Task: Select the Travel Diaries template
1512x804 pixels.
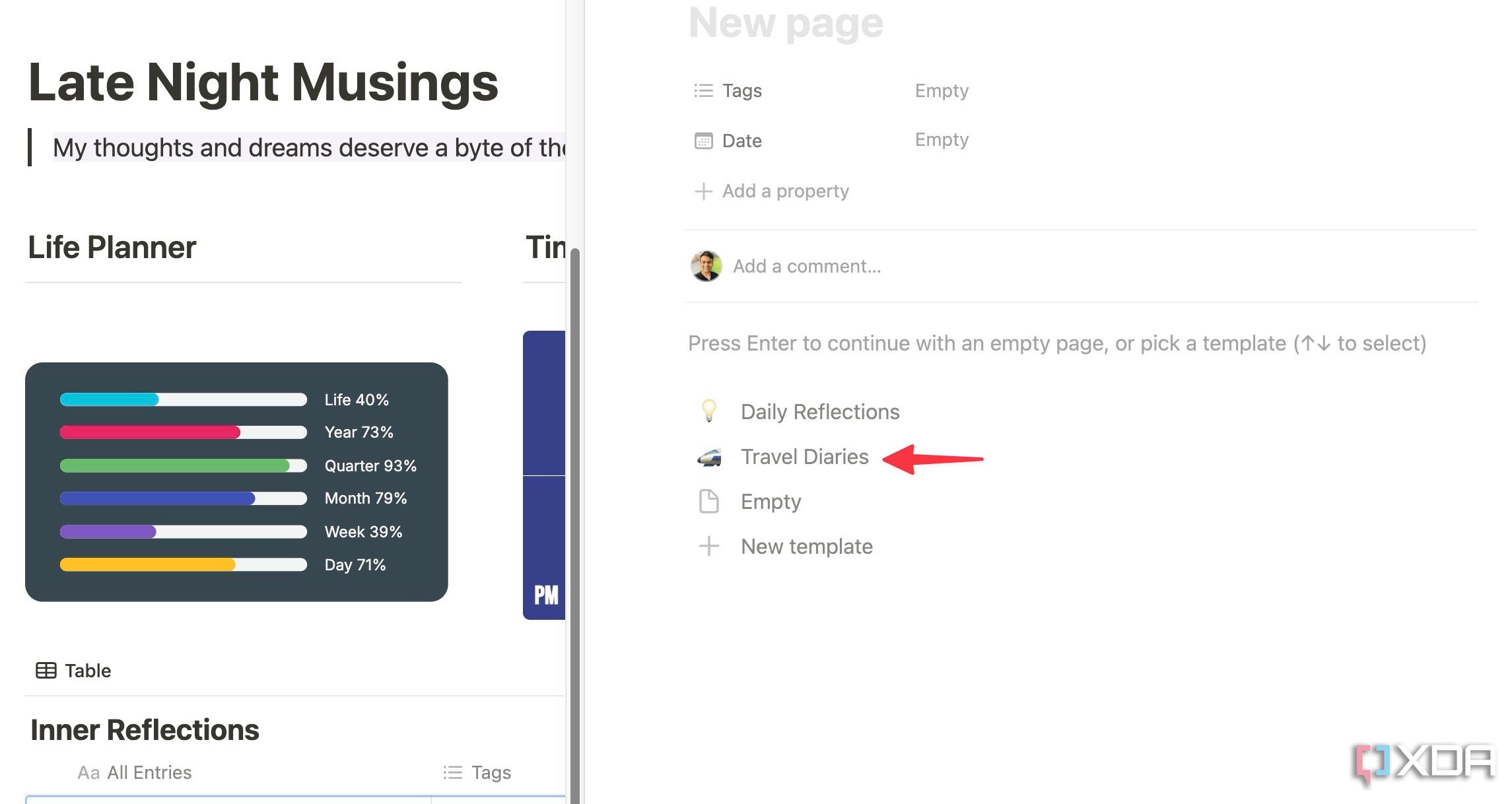Action: coord(804,456)
